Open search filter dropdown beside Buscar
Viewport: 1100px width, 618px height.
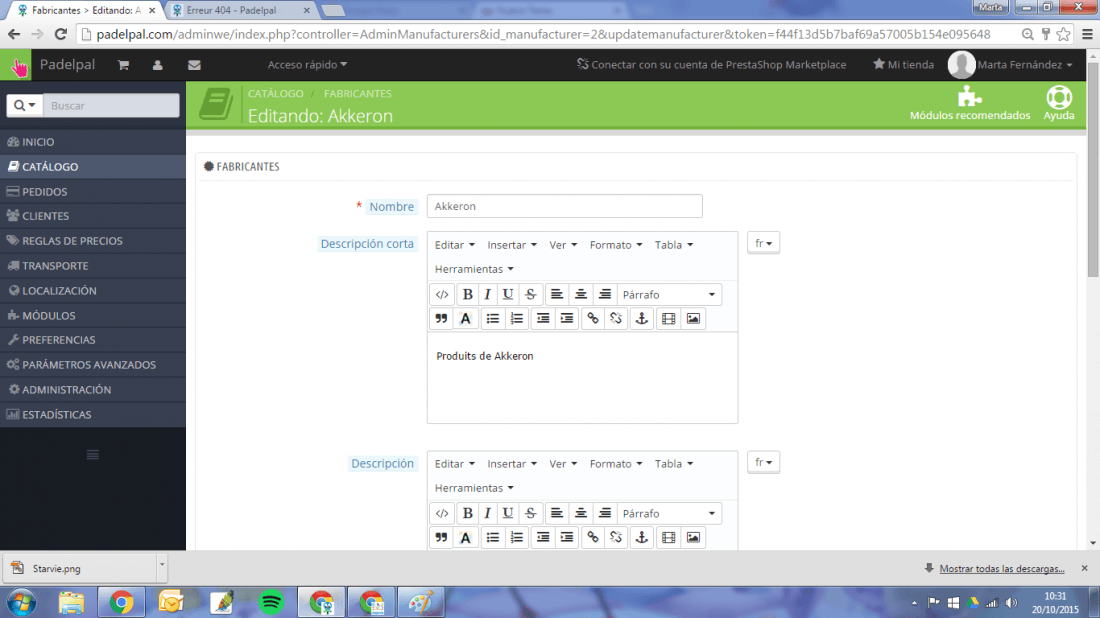(x=25, y=105)
